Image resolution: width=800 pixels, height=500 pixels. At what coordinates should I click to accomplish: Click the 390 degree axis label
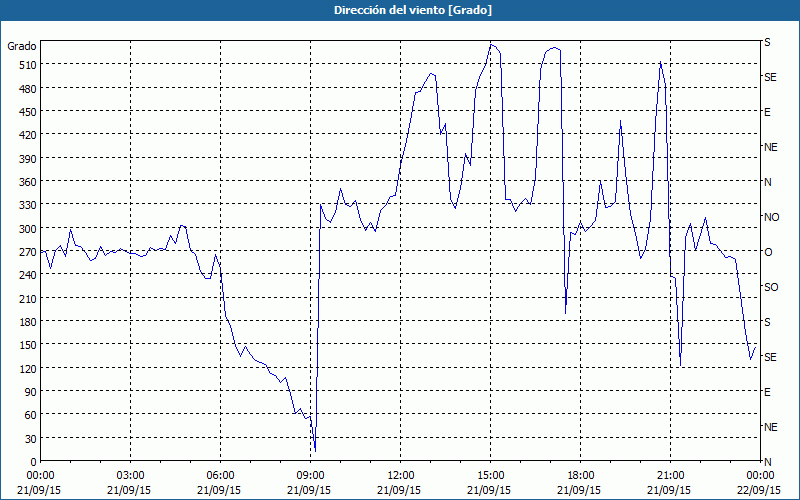coord(27,159)
